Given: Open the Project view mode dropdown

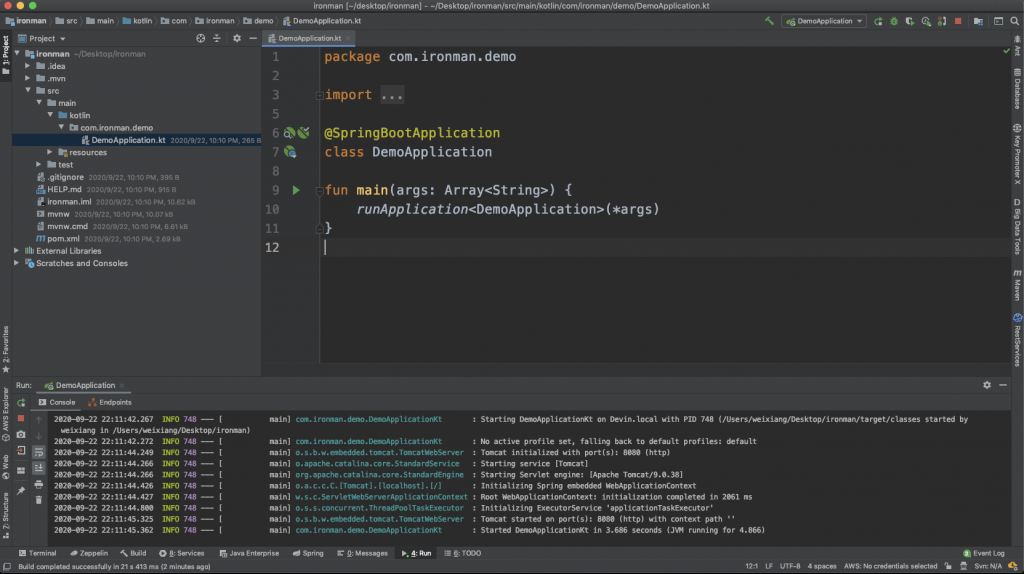Looking at the screenshot, I should [42, 39].
